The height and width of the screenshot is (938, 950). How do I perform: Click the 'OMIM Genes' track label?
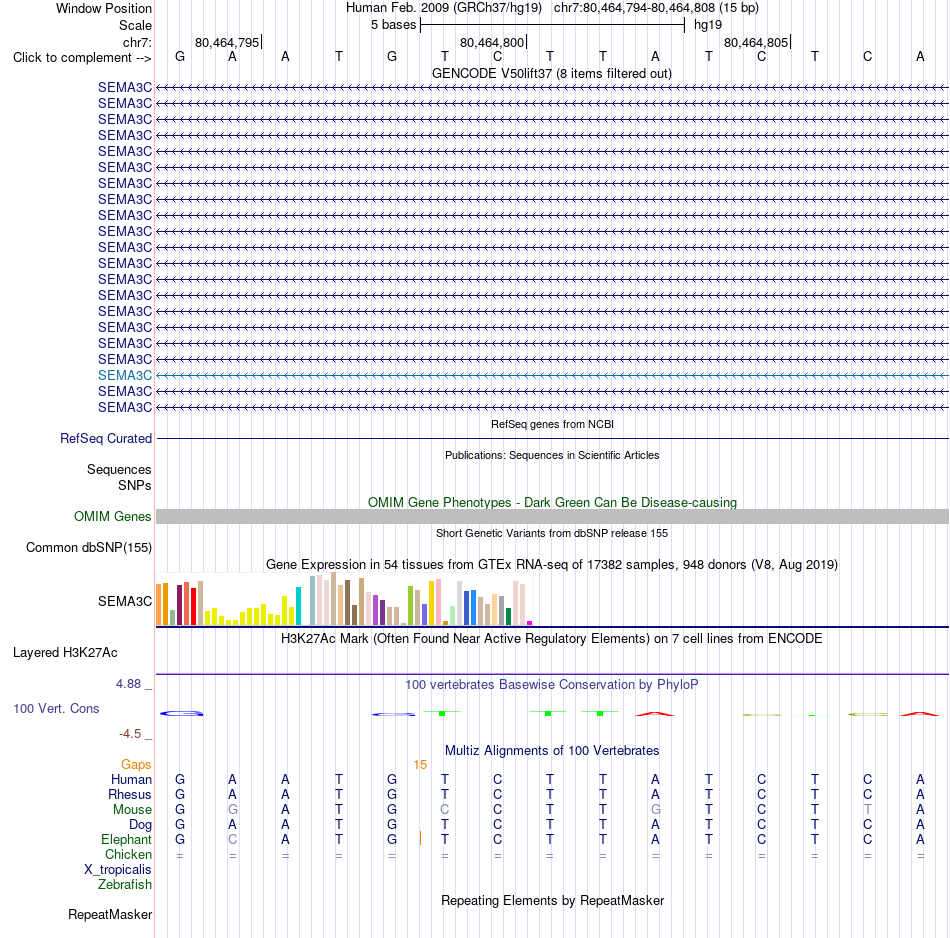[x=112, y=516]
